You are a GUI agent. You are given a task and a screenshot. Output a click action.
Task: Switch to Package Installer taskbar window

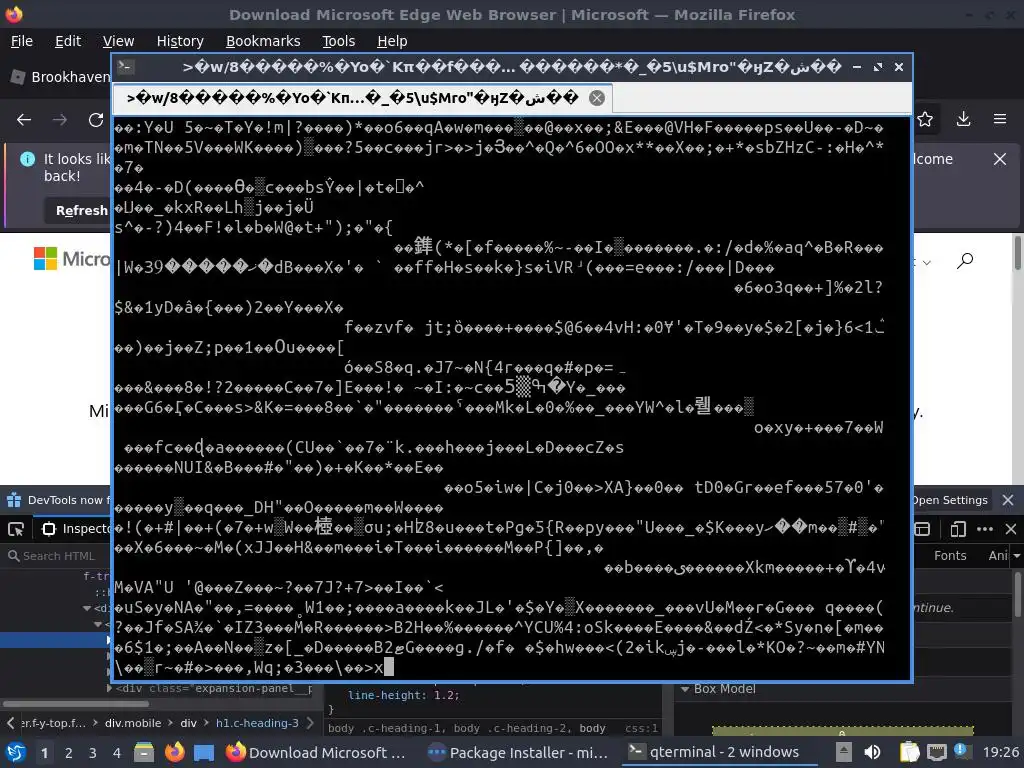click(x=517, y=752)
